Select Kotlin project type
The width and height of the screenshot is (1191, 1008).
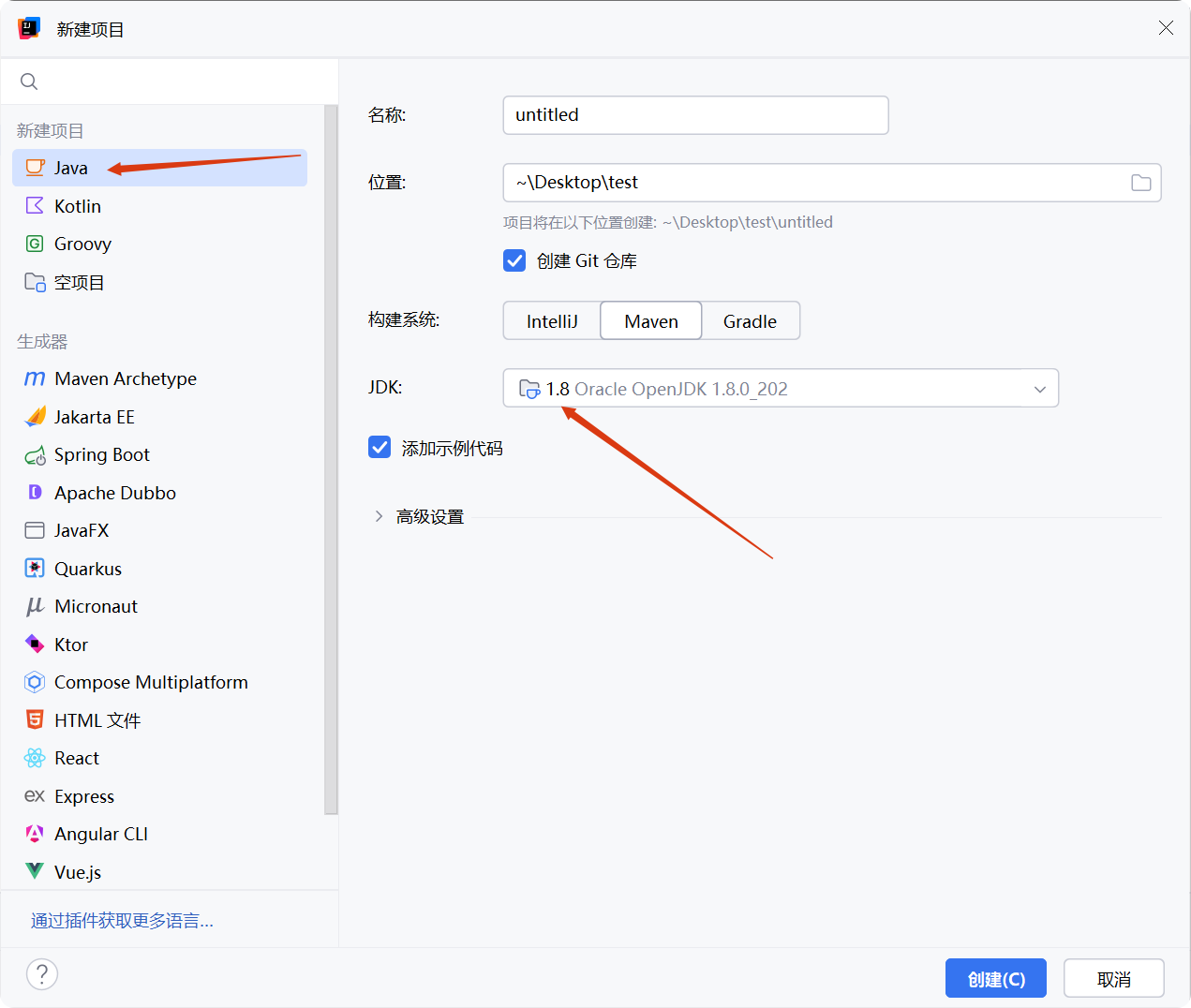(159, 206)
